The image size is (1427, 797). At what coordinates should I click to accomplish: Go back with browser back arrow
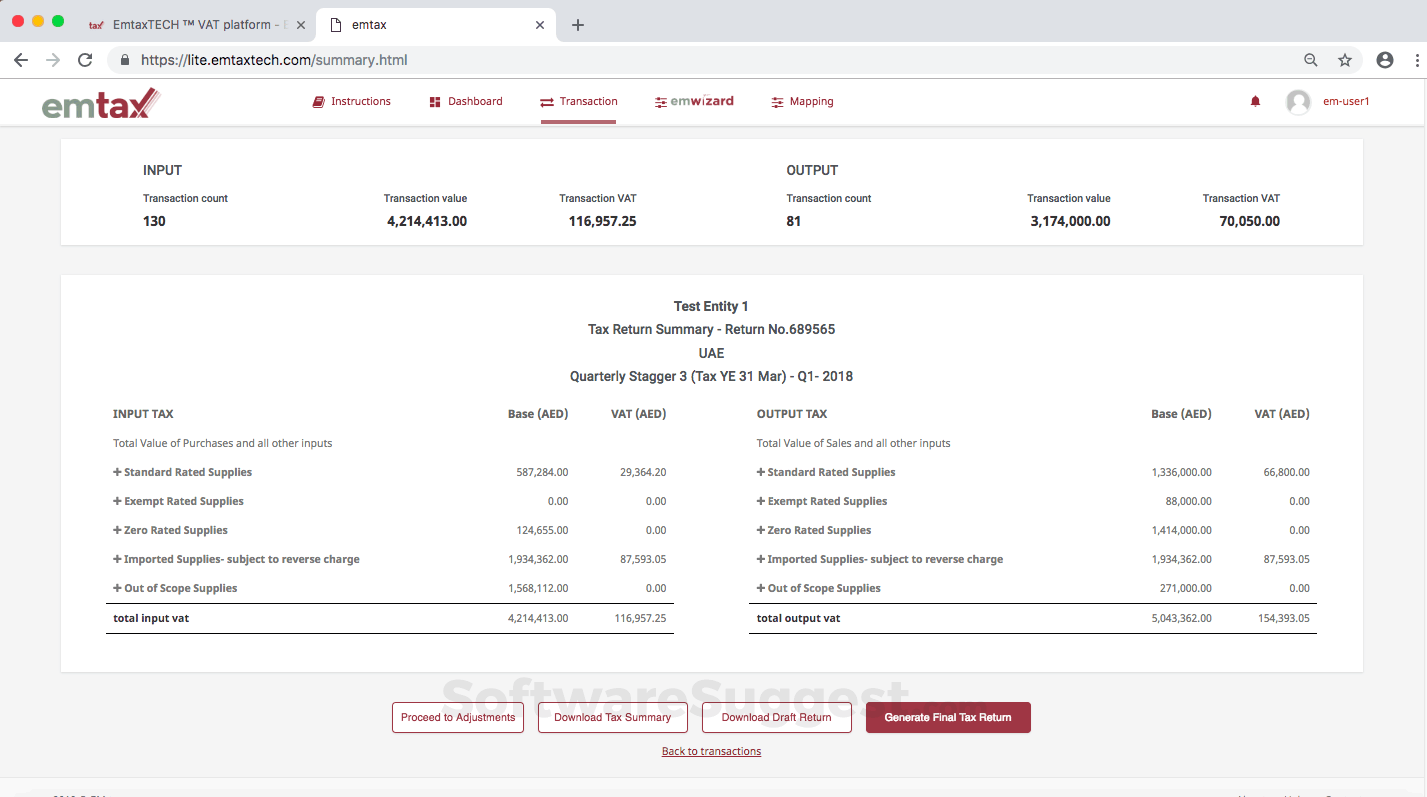pyautogui.click(x=21, y=60)
